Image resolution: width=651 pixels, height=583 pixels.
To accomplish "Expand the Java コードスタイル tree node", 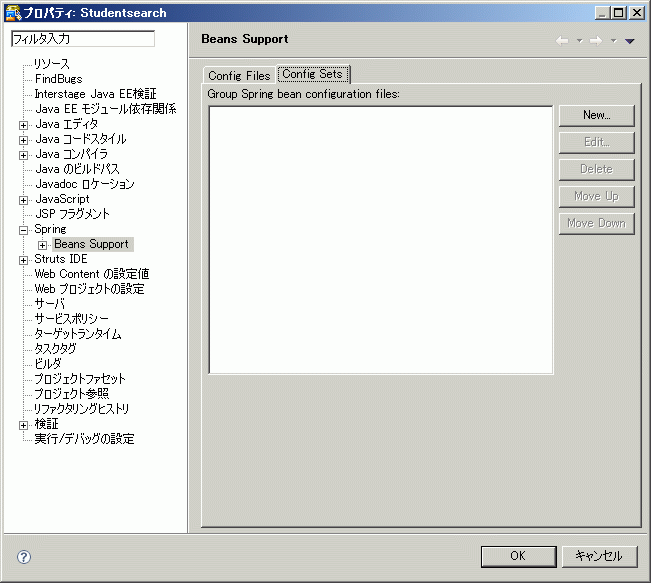I will [x=24, y=140].
